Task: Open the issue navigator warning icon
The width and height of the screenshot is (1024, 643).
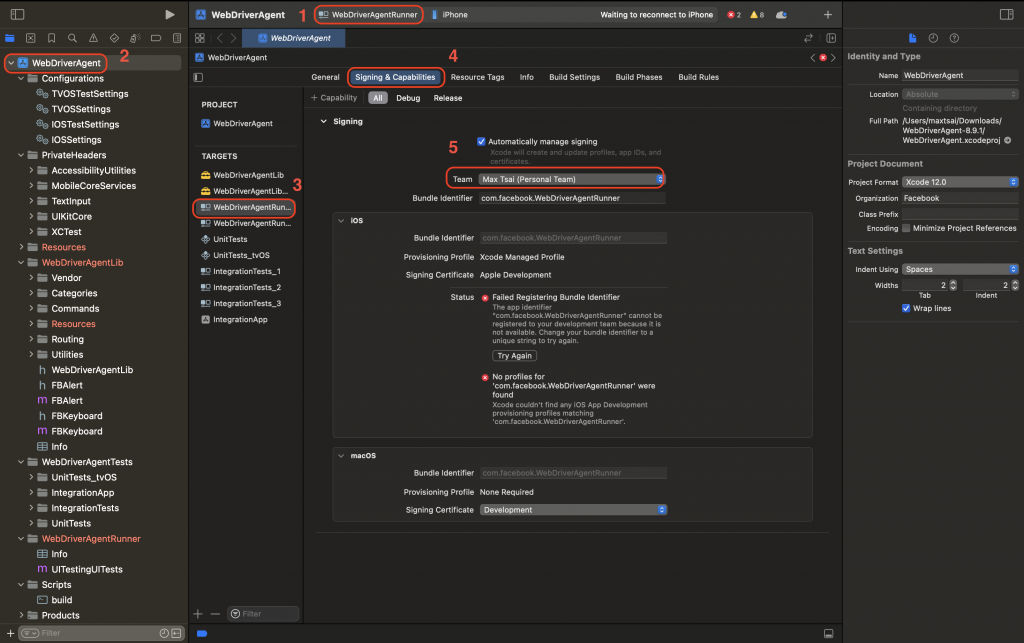Action: (93, 38)
